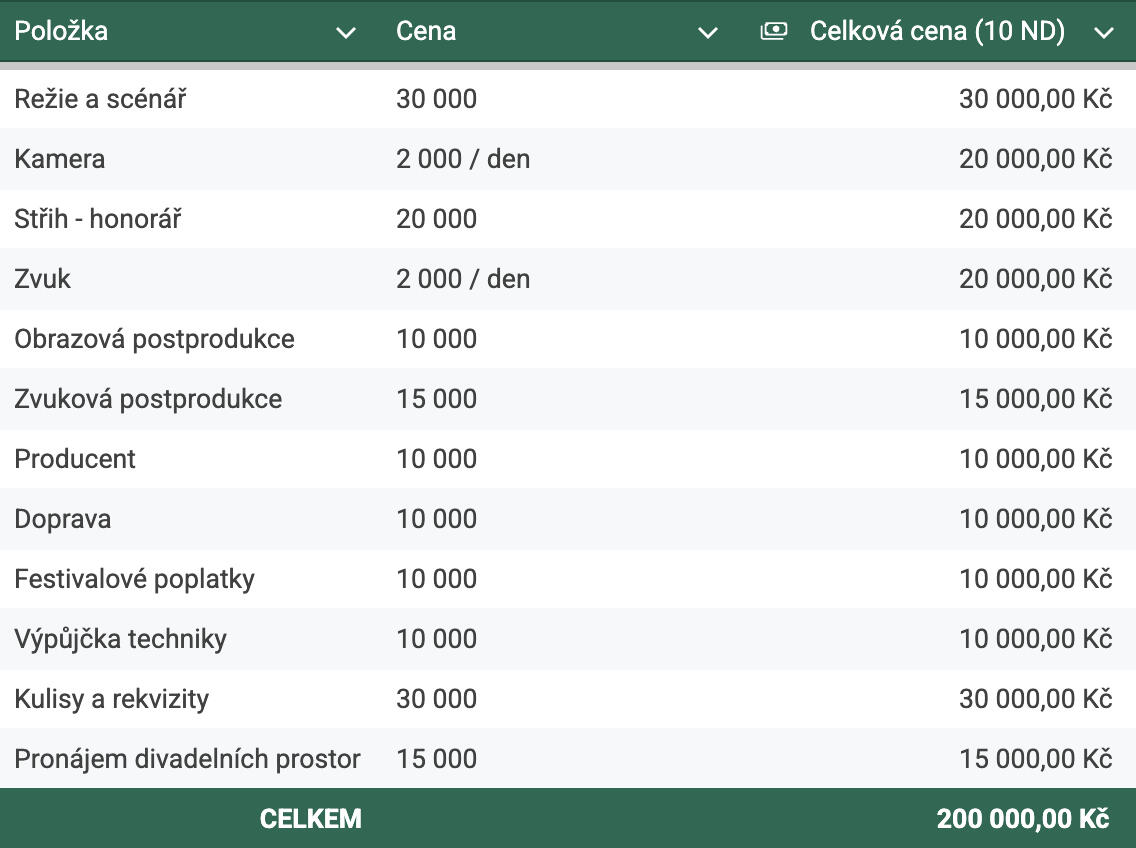Open Celková cena (10 ND) column menu chevron
Image resolution: width=1136 pixels, height=848 pixels.
(x=1104, y=33)
